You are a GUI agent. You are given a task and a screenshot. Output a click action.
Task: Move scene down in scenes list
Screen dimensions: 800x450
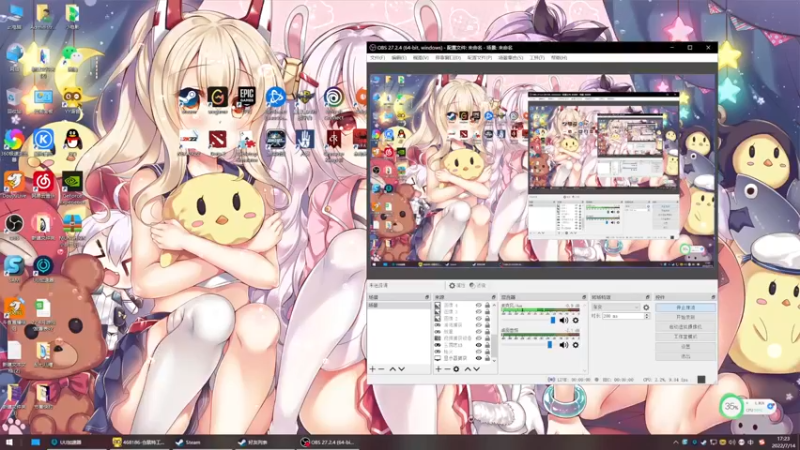click(x=402, y=369)
